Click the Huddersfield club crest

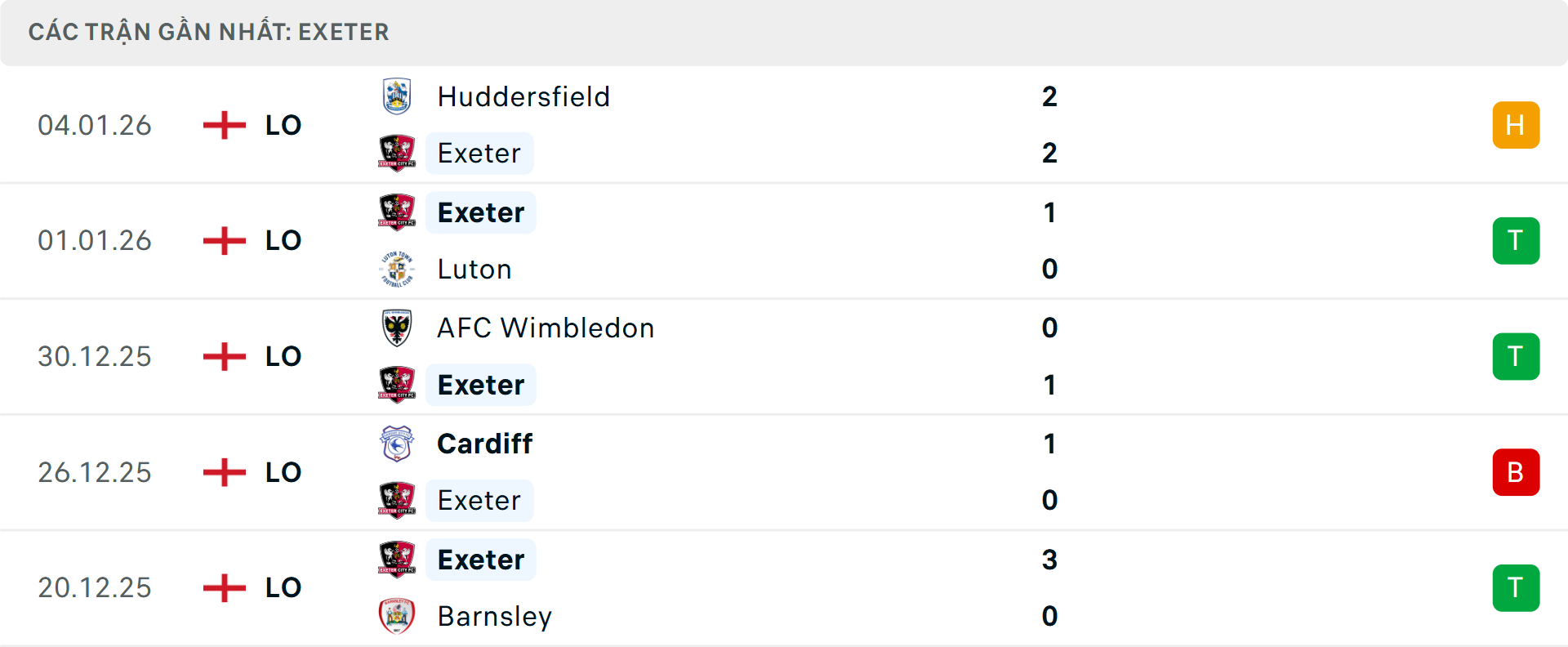coord(397,96)
